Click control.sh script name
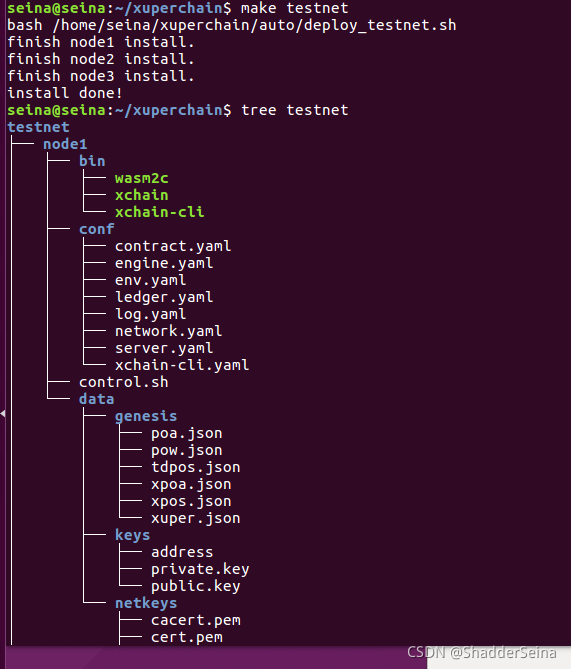The image size is (571, 669). tap(124, 382)
